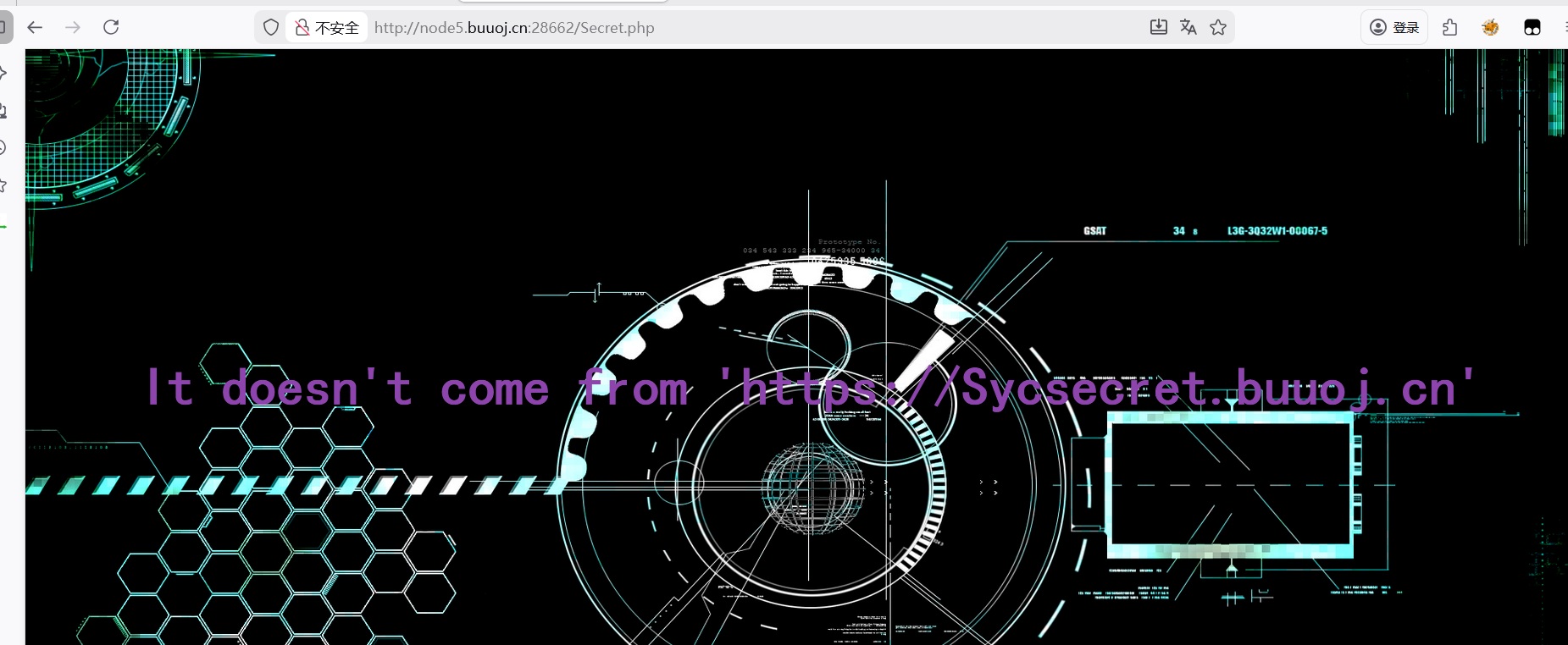Open the Tampermonkey extension icon

click(x=1532, y=27)
